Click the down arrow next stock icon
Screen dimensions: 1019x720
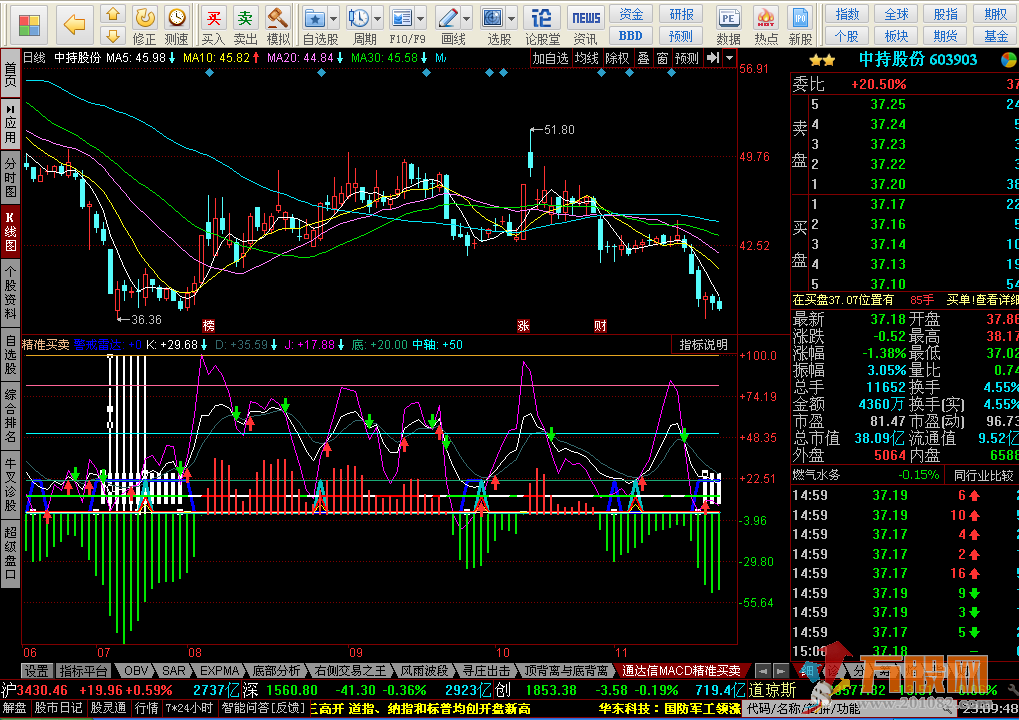pos(113,35)
